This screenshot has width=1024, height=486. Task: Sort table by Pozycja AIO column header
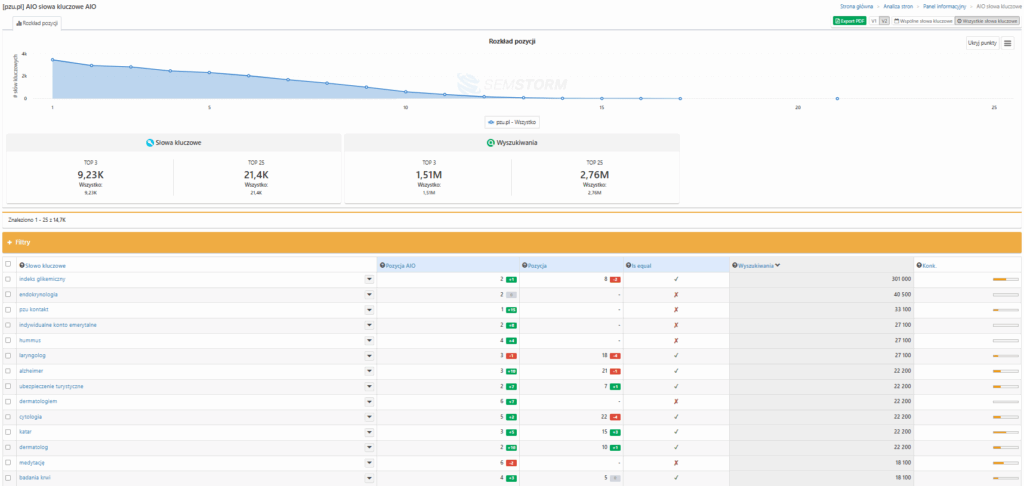pyautogui.click(x=402, y=265)
